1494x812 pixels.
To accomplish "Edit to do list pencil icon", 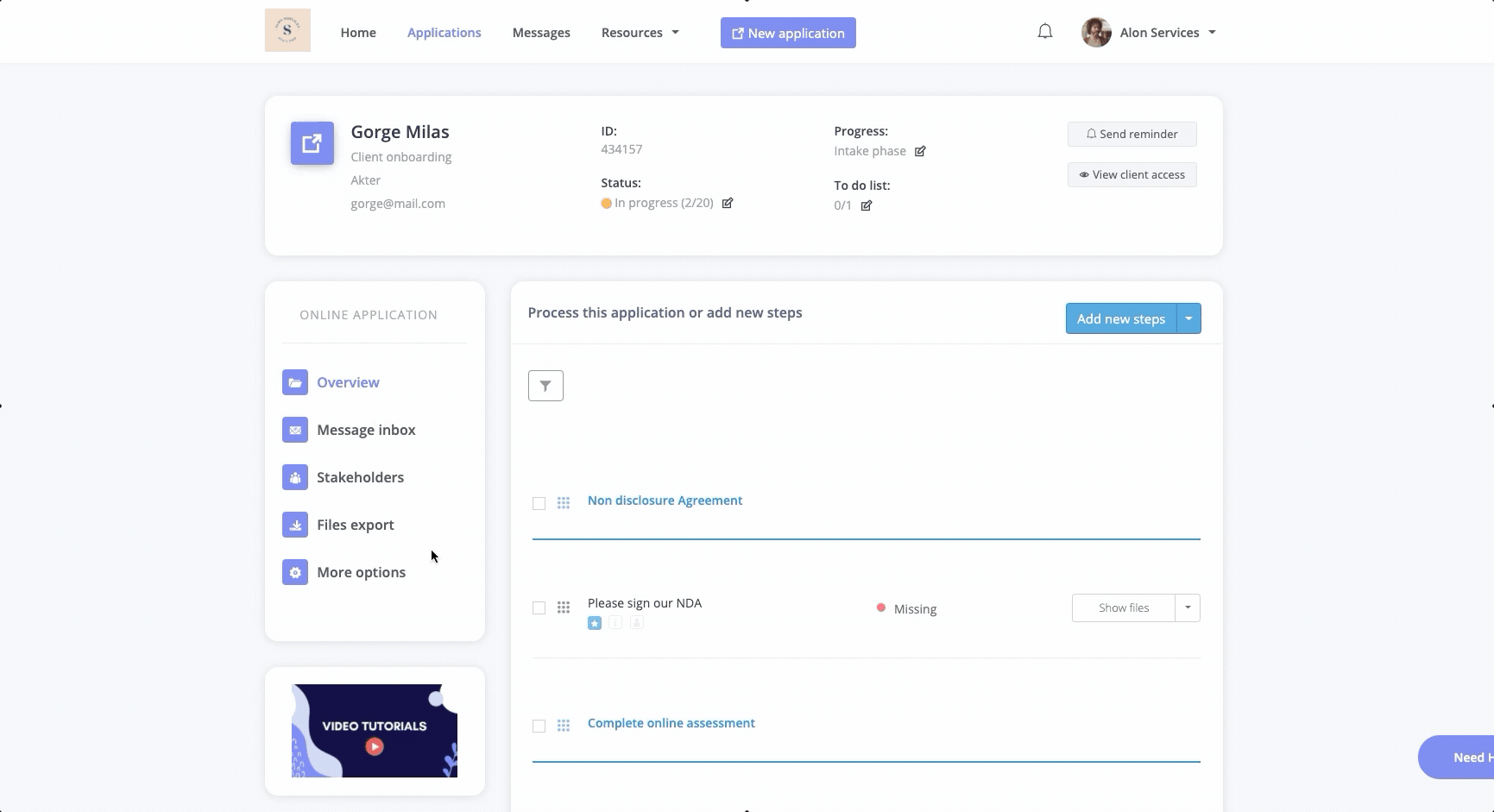I will pyautogui.click(x=867, y=205).
